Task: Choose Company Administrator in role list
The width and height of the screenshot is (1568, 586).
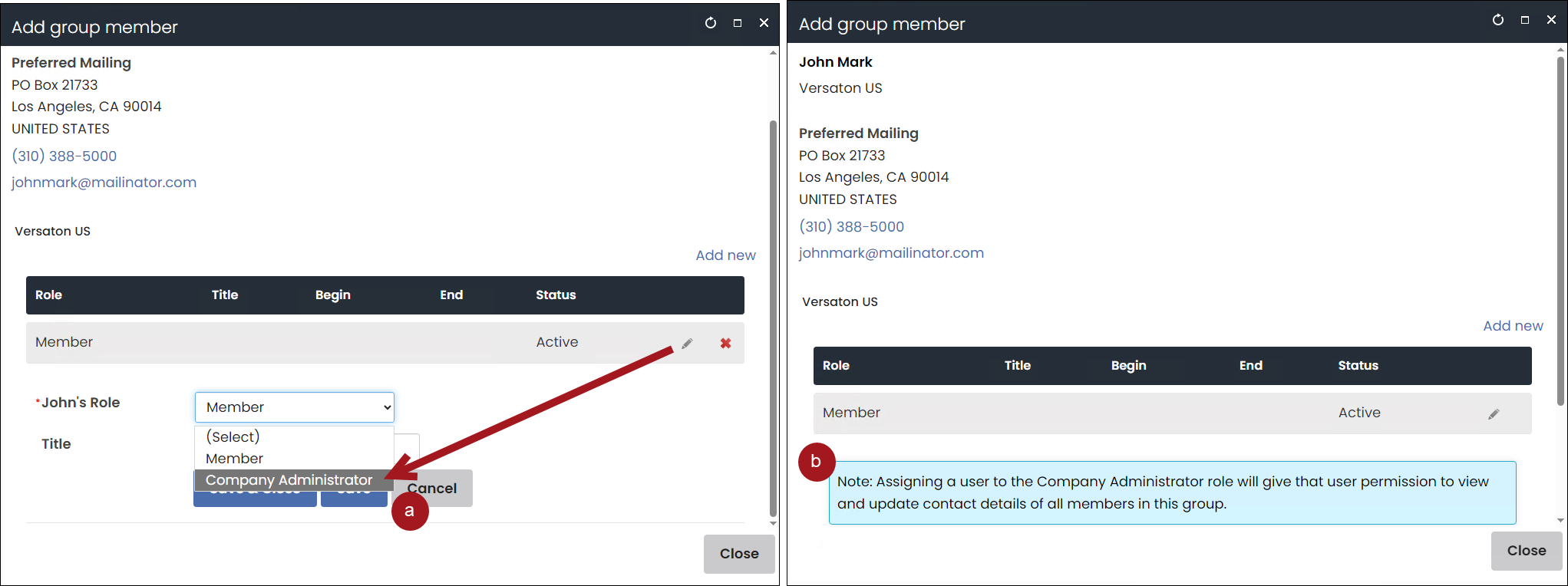Action: 294,480
